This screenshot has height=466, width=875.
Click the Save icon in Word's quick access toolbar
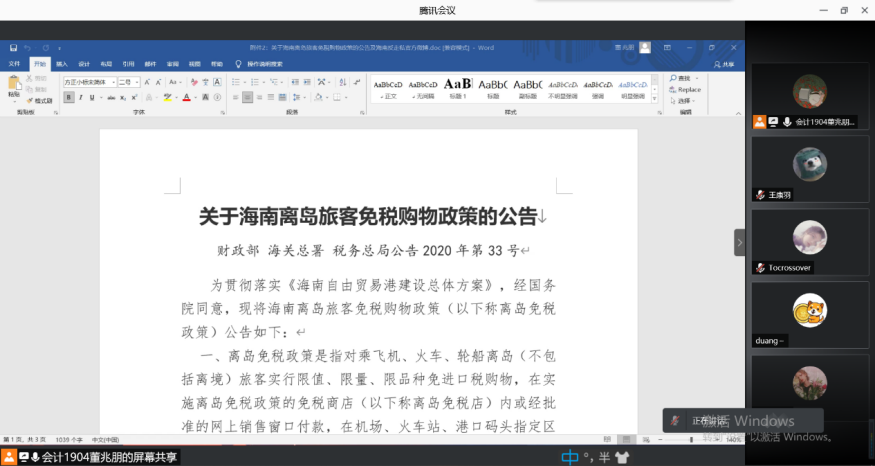coord(13,47)
